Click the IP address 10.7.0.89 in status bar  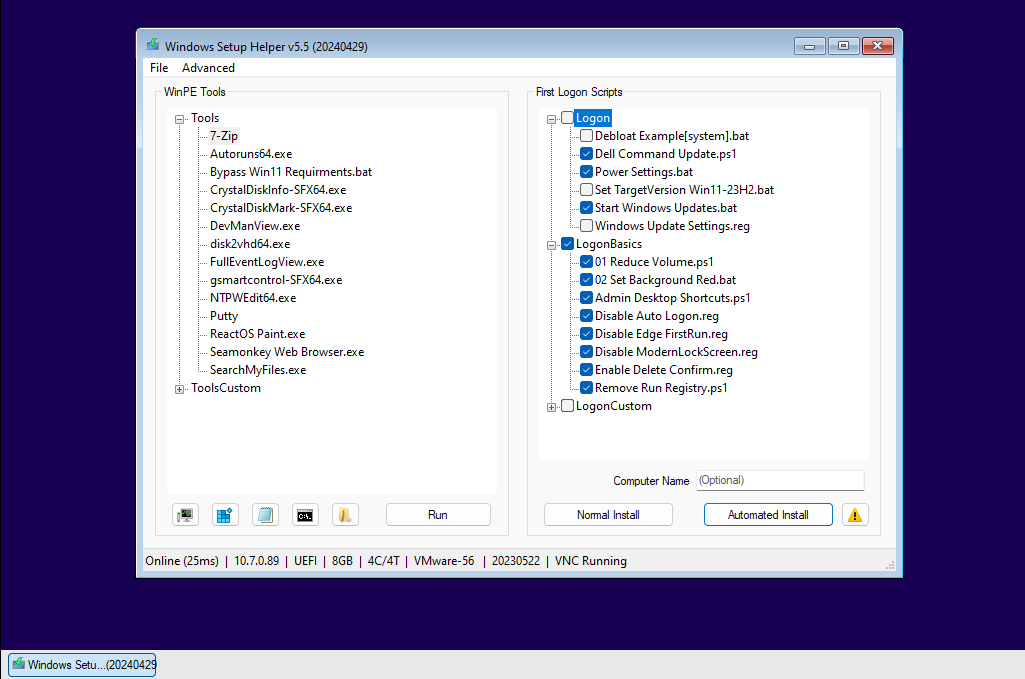tap(256, 561)
